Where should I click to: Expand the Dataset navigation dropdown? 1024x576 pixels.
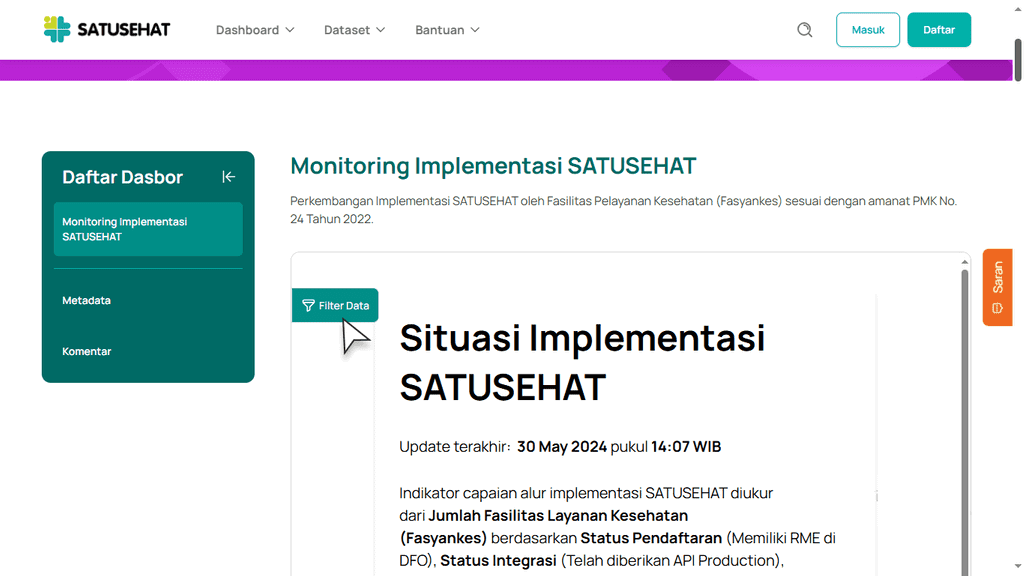click(x=354, y=30)
